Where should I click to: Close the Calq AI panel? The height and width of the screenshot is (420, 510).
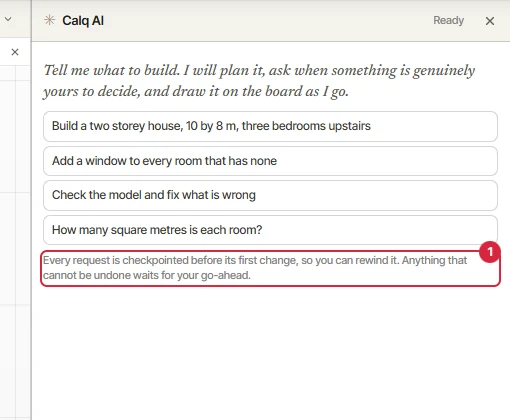click(x=490, y=21)
